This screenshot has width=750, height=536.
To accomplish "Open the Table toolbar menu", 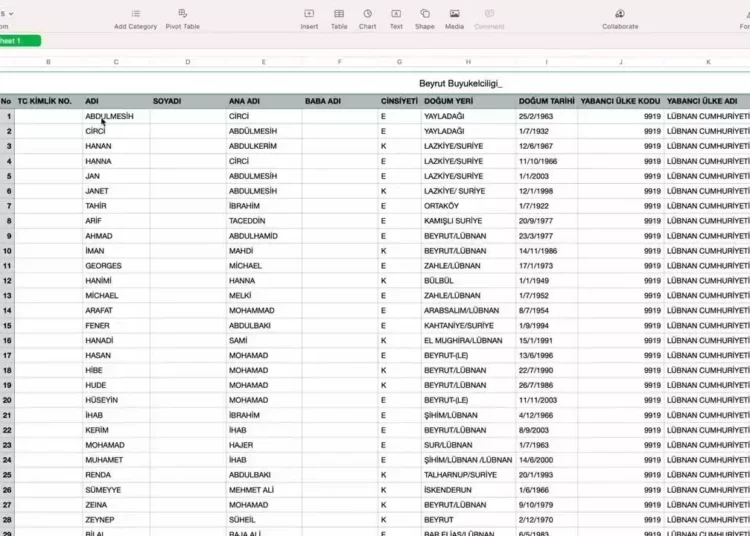I will pyautogui.click(x=339, y=19).
